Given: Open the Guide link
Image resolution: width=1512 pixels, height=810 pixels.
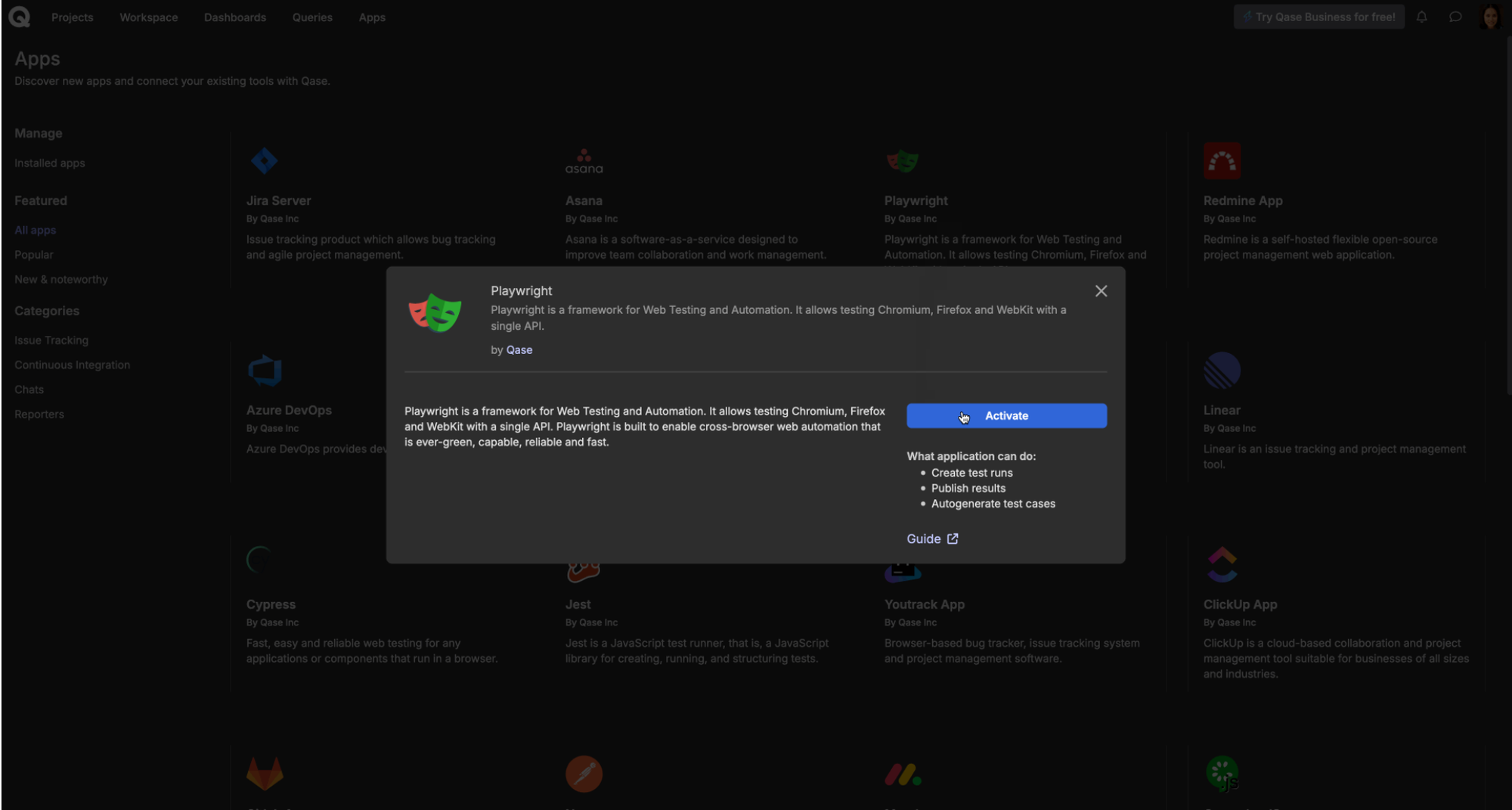Looking at the screenshot, I should click(x=932, y=538).
